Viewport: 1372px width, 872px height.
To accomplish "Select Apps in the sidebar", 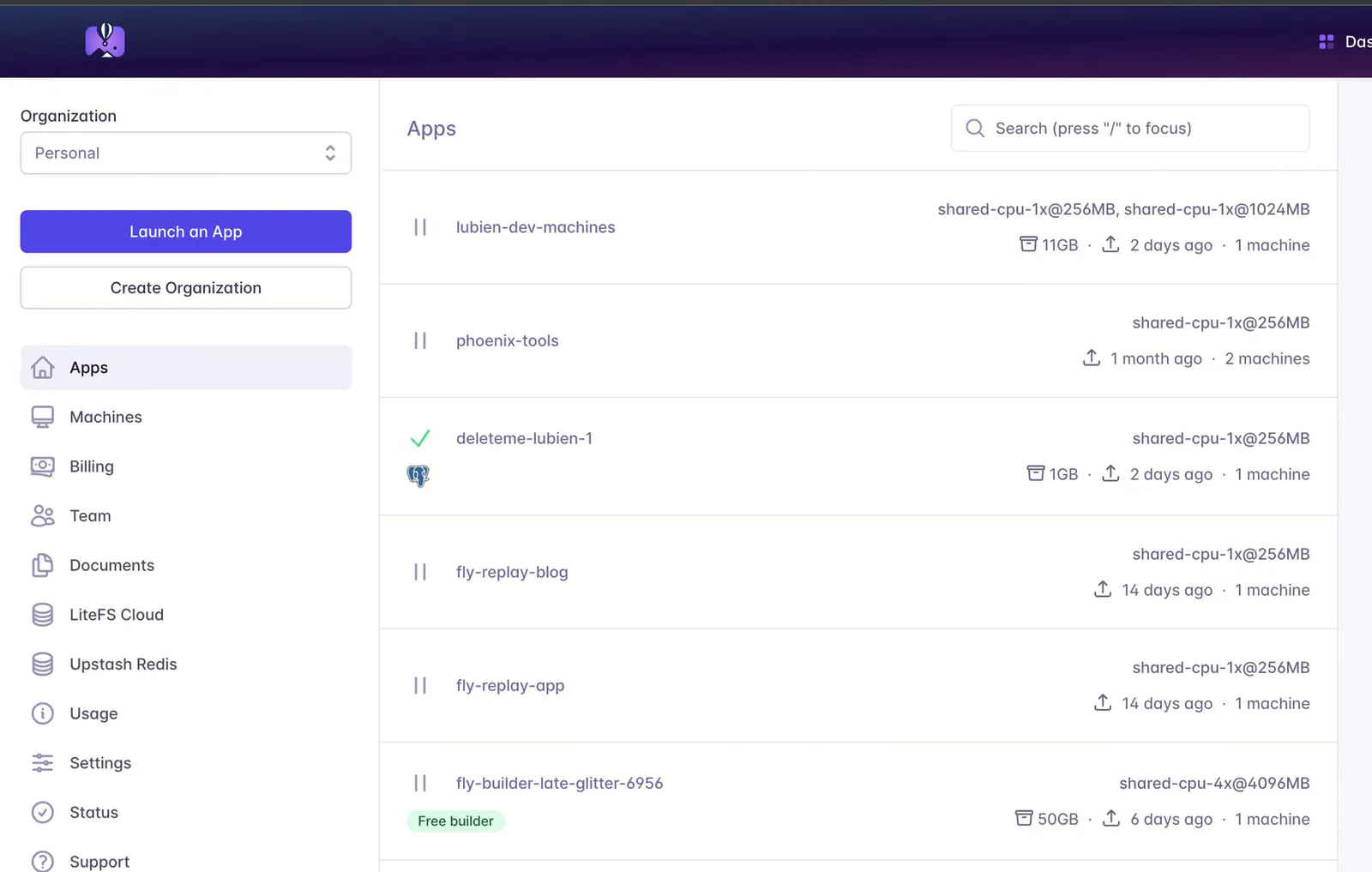I will pyautogui.click(x=186, y=368).
